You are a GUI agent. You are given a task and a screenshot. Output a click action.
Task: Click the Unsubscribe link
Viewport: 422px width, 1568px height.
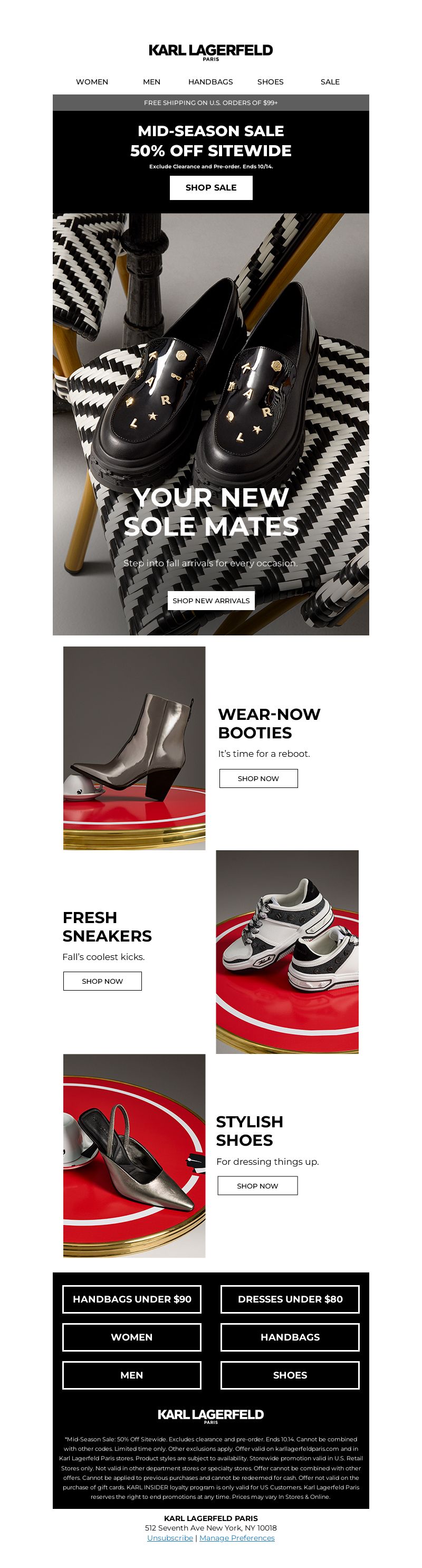[170, 1537]
